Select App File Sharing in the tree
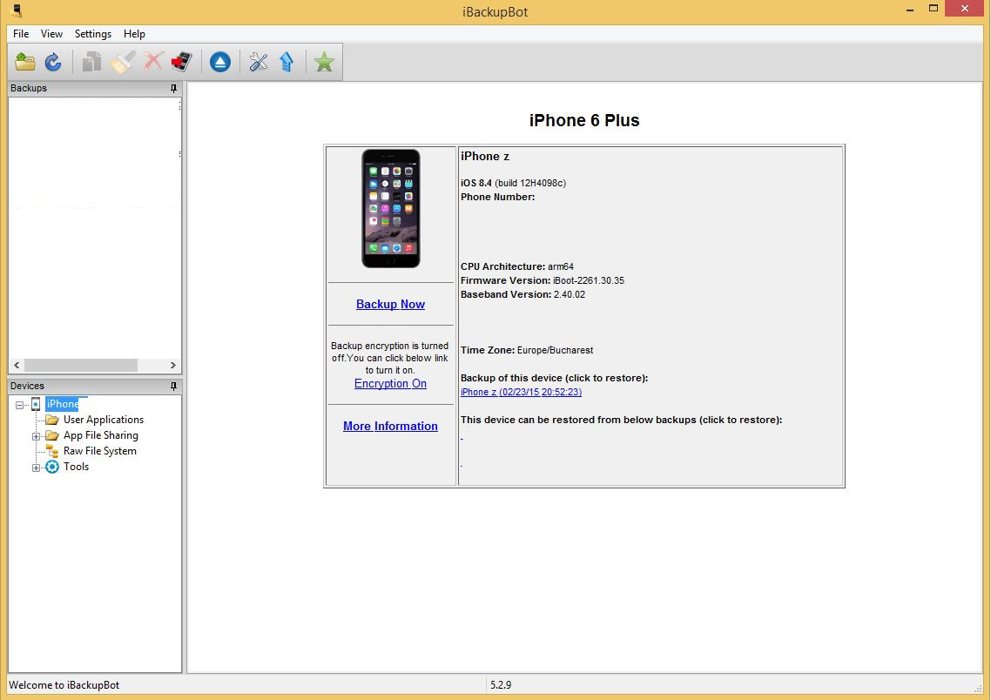Viewport: 991px width, 700px height. (100, 435)
